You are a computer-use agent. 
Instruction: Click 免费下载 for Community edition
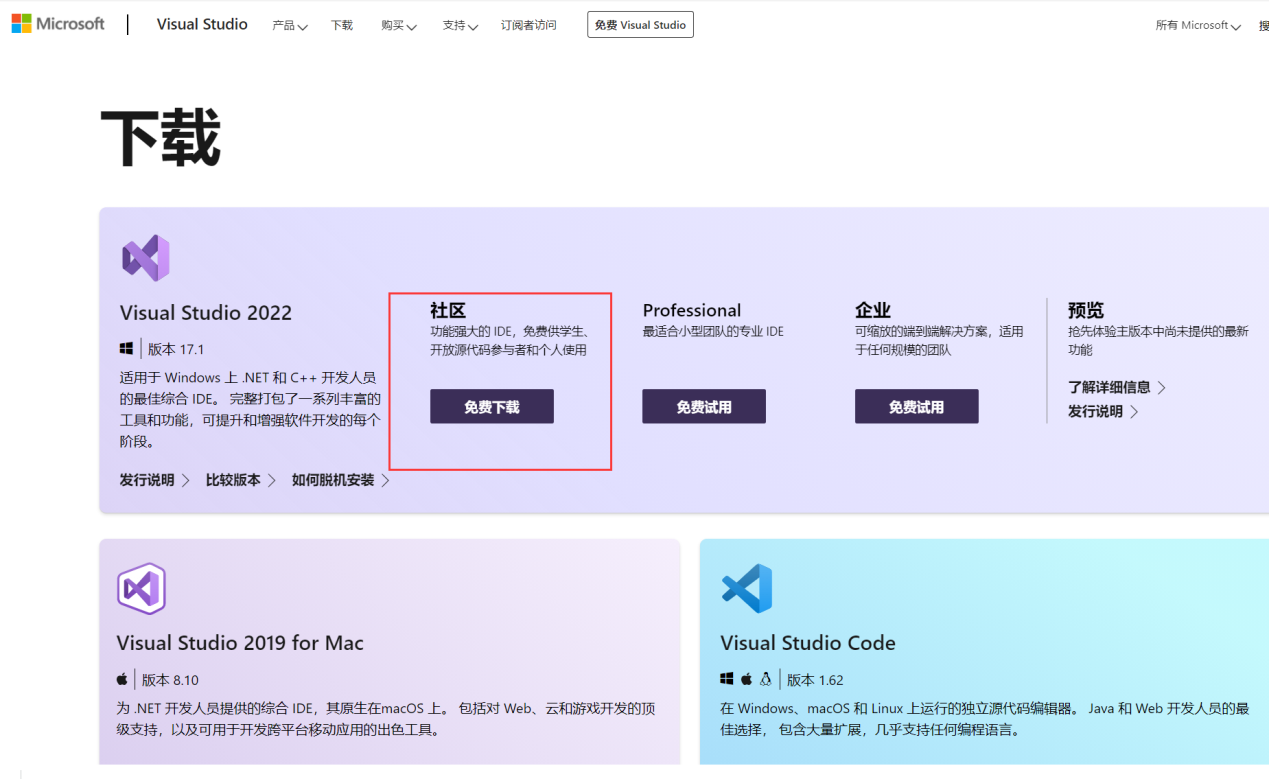click(x=492, y=407)
